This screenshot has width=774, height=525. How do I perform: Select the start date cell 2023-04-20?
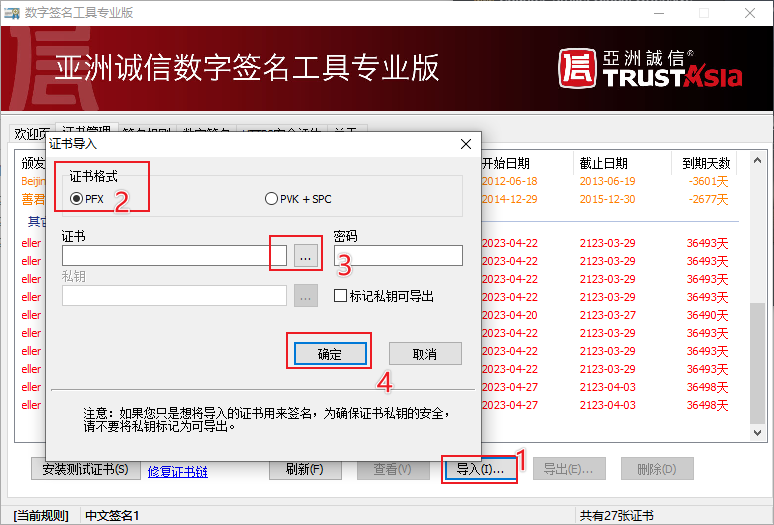tap(509, 315)
